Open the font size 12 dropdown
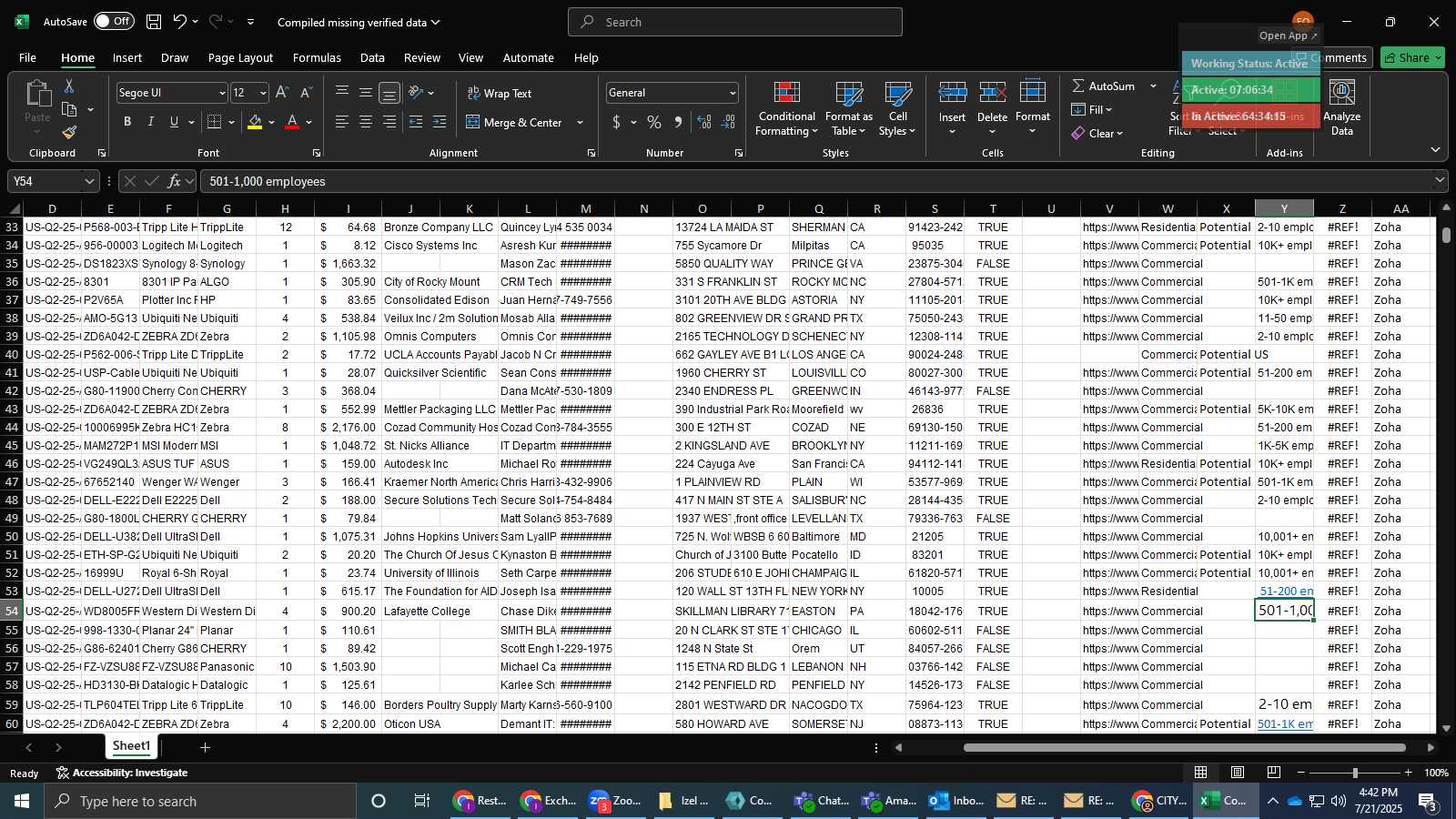 tap(263, 93)
